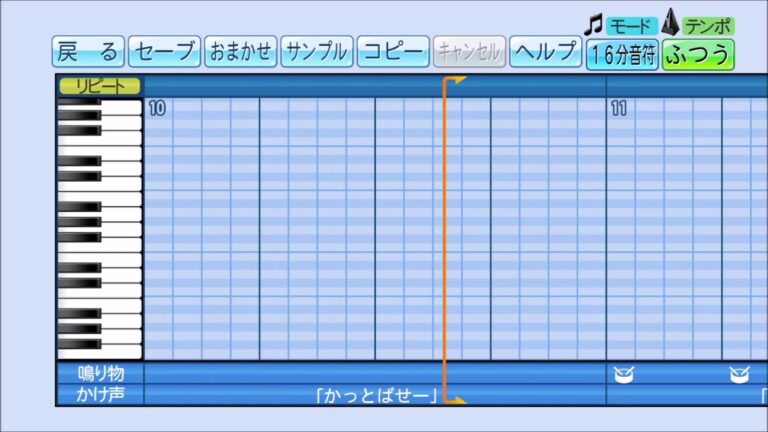
Task: Open ヘルプ help
Action: pyautogui.click(x=545, y=51)
